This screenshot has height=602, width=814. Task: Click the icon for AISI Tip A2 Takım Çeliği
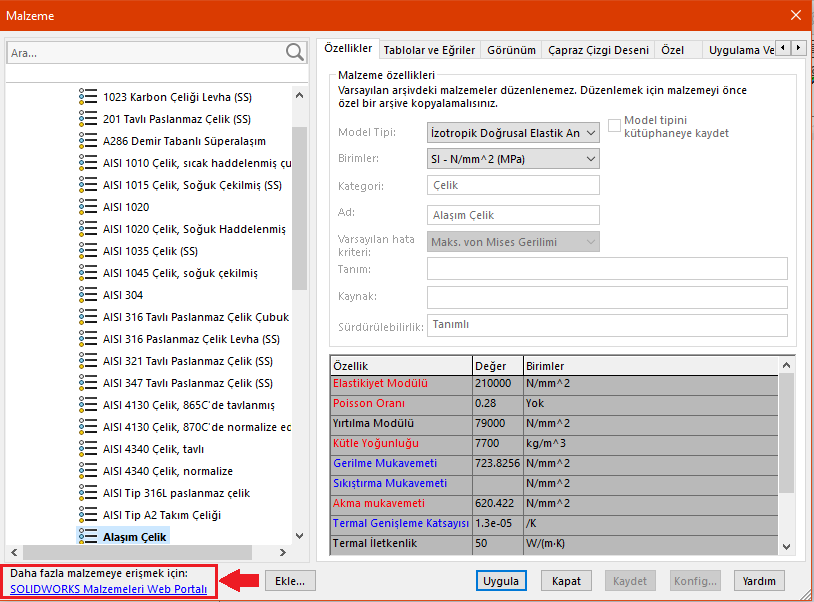[x=88, y=515]
